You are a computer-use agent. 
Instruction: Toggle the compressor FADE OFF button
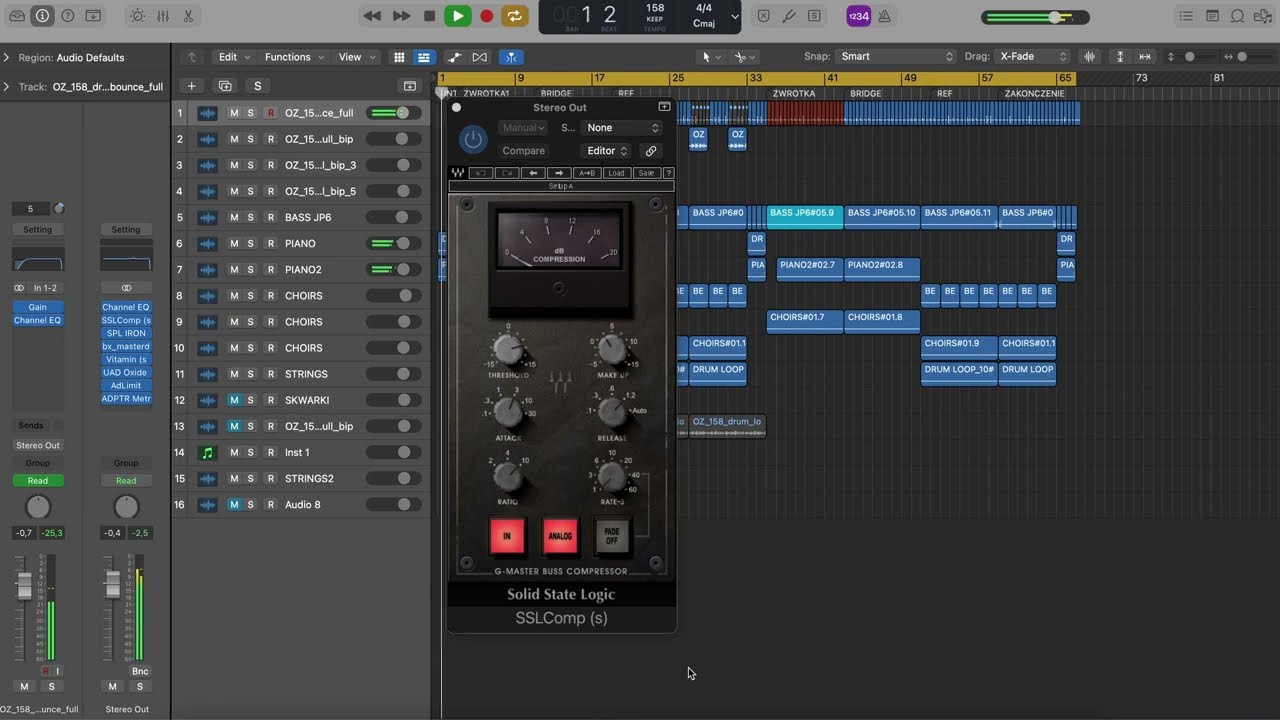tap(612, 537)
